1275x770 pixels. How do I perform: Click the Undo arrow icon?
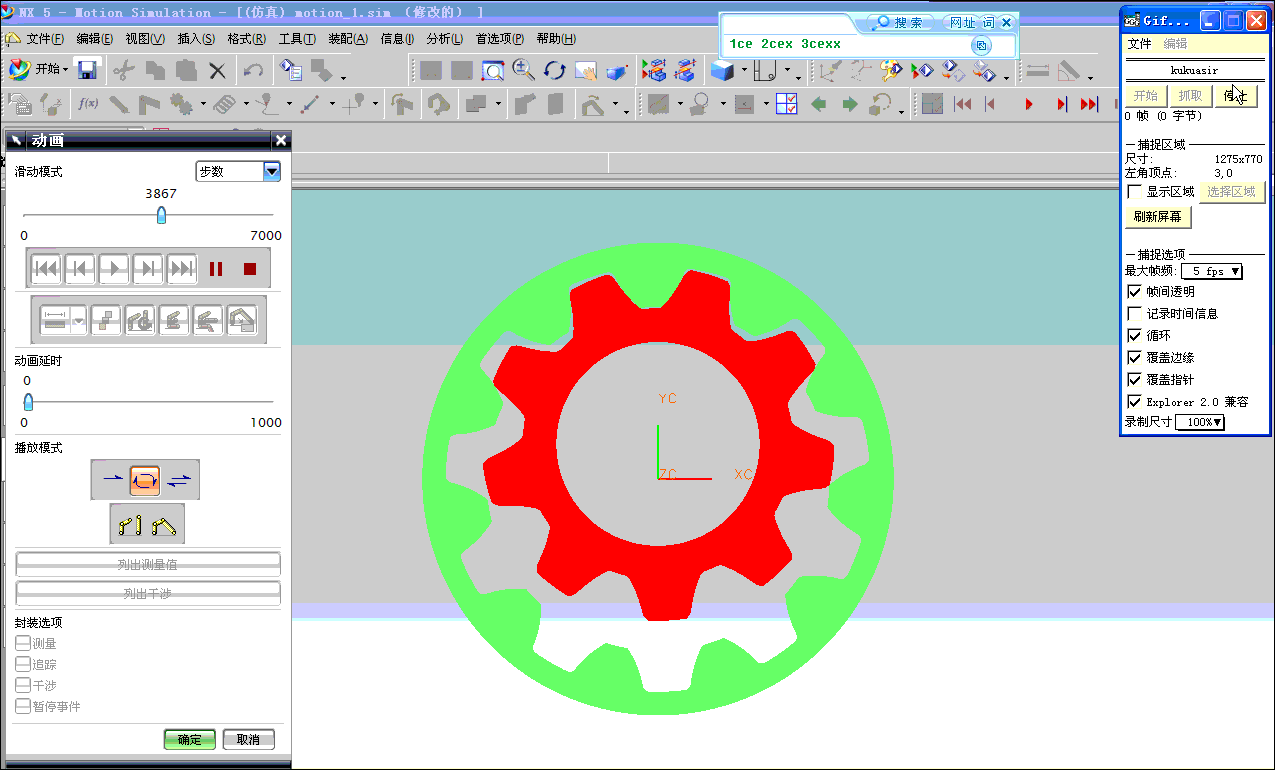coord(253,70)
